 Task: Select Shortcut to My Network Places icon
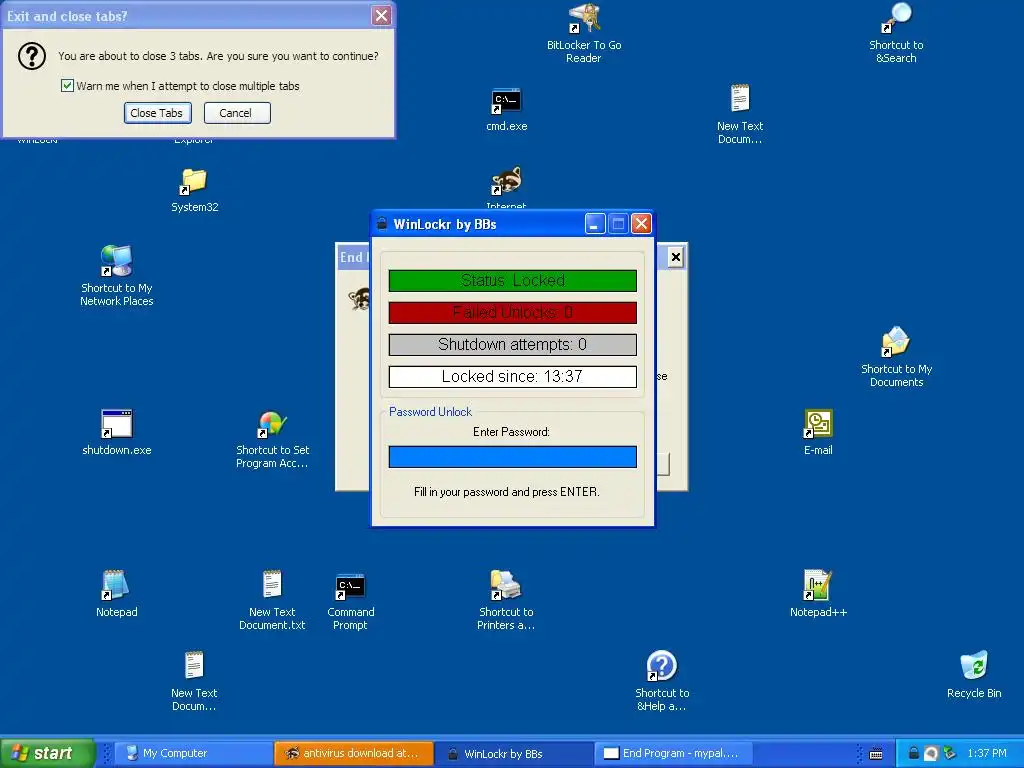click(116, 261)
